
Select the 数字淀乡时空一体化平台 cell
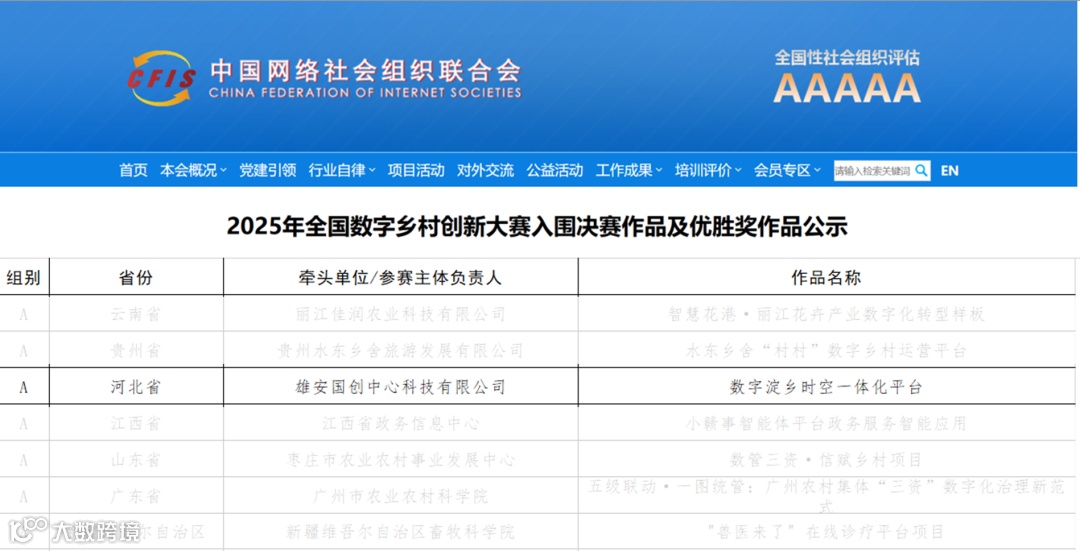[x=826, y=387]
